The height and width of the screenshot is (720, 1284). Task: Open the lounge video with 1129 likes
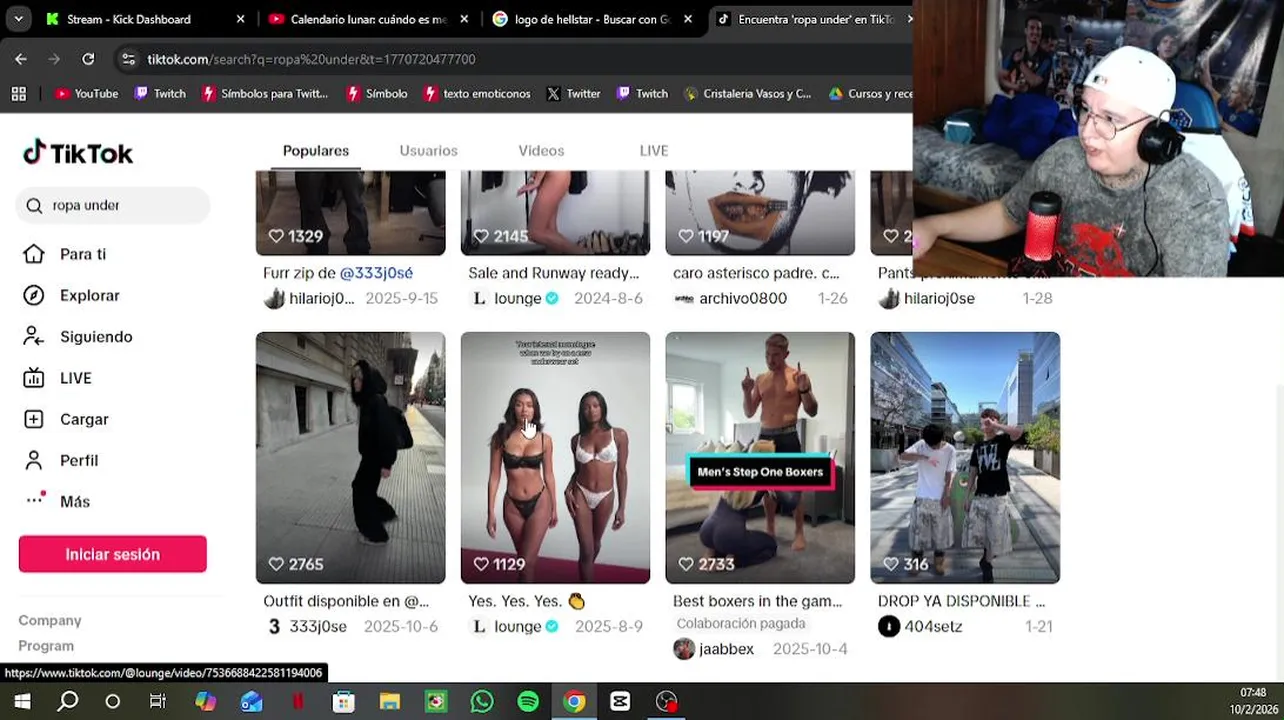click(555, 458)
